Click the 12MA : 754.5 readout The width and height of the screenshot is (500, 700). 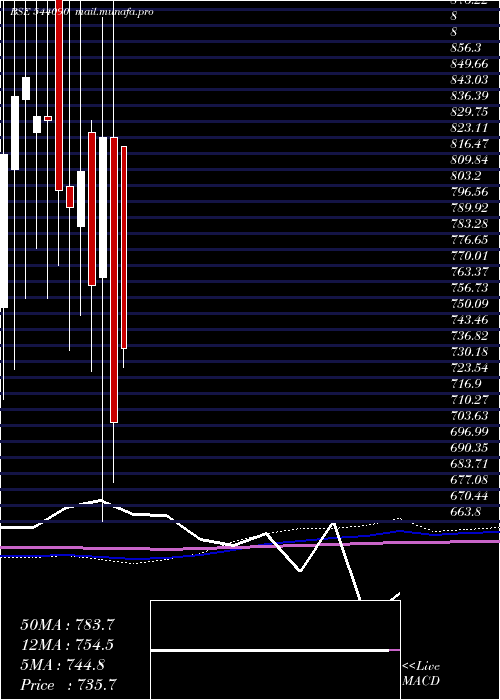pyautogui.click(x=67, y=645)
